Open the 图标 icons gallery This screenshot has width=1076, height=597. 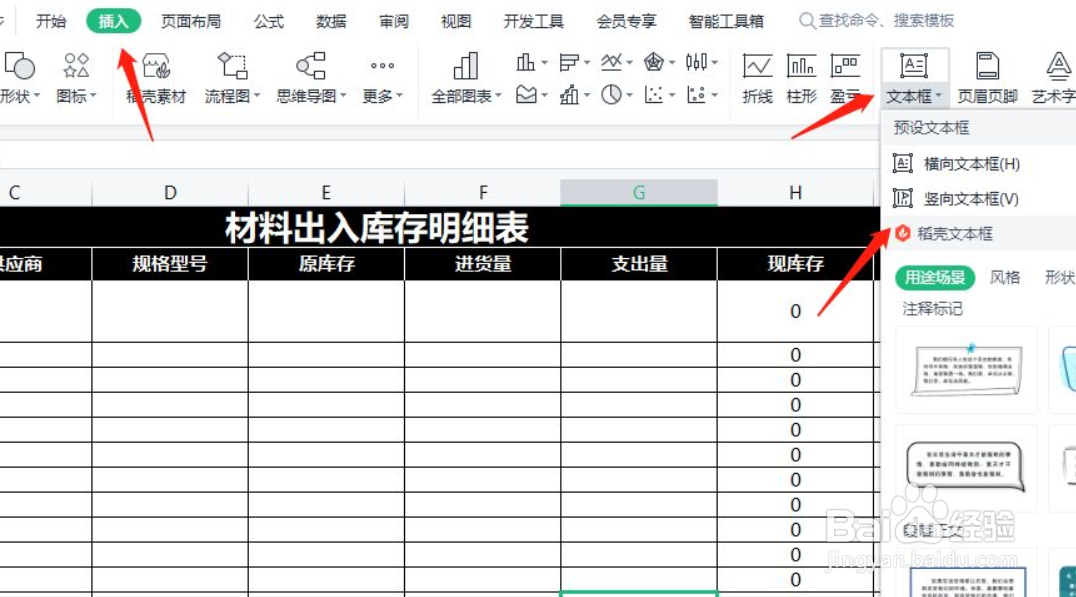(x=76, y=77)
